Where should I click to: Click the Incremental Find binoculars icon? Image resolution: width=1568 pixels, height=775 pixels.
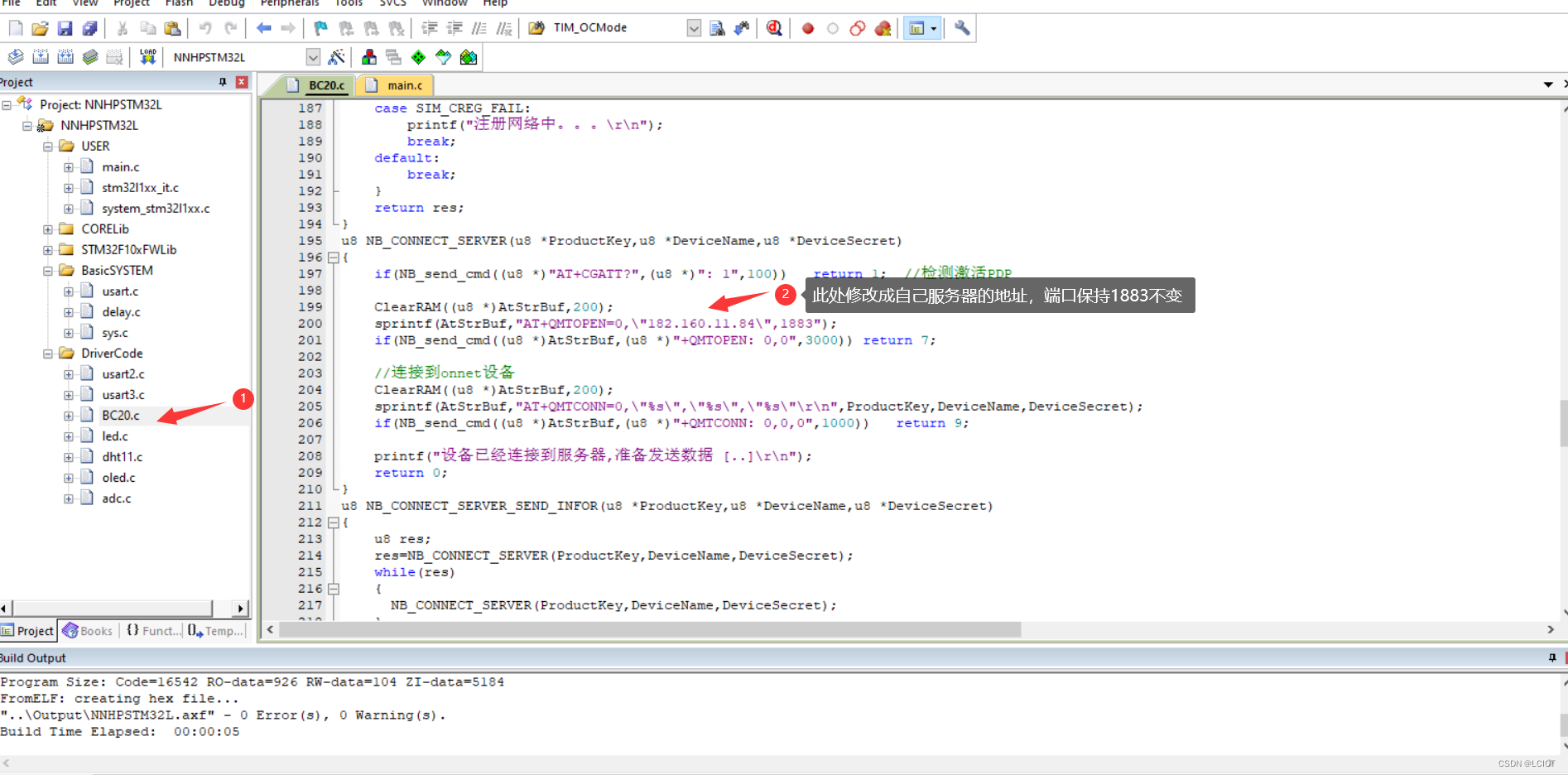tap(742, 28)
